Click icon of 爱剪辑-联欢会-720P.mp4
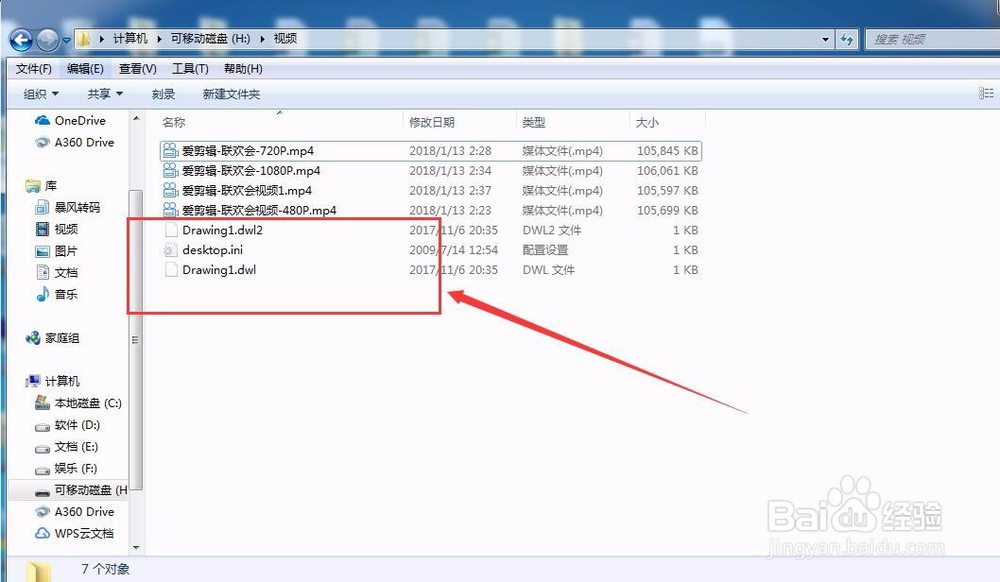 (170, 150)
